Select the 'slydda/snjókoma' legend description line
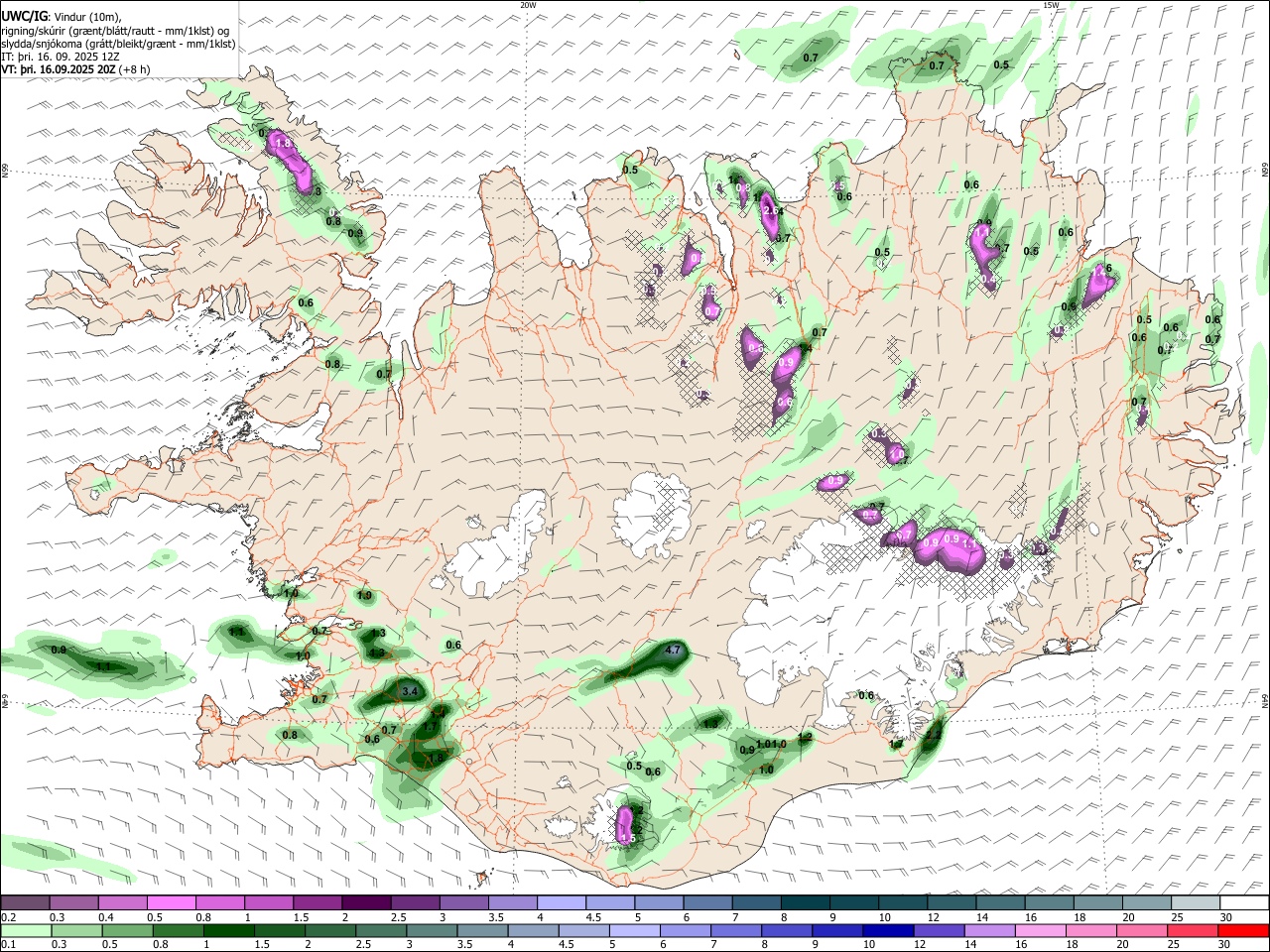 click(x=118, y=44)
